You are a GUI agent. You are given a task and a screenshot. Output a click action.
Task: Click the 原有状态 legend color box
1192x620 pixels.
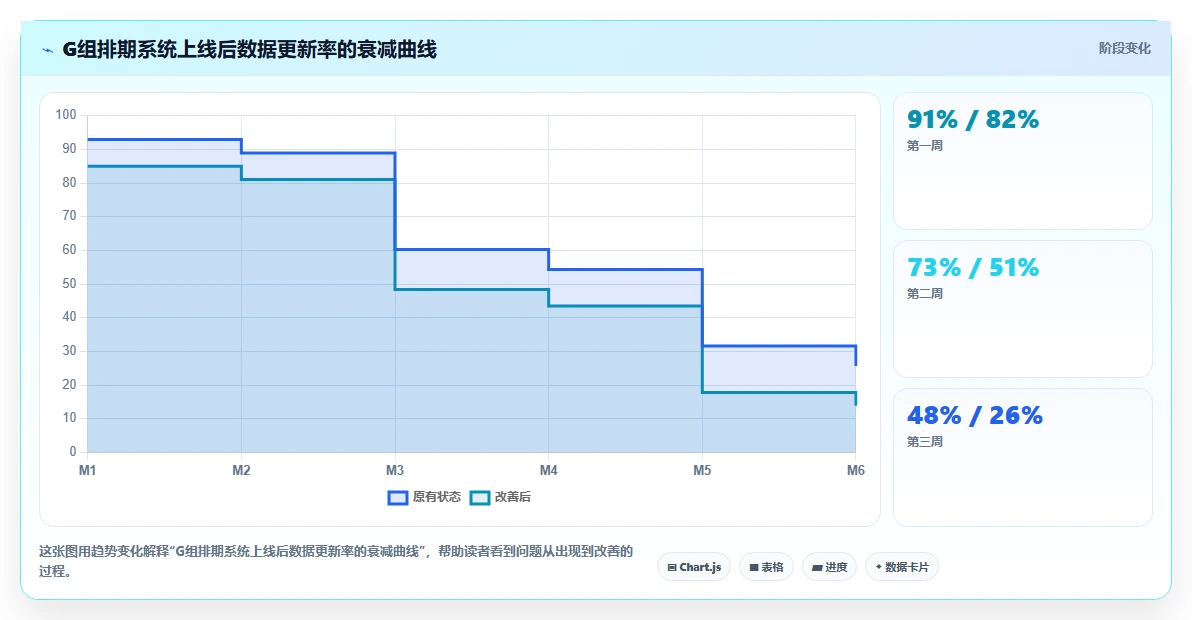(x=398, y=498)
